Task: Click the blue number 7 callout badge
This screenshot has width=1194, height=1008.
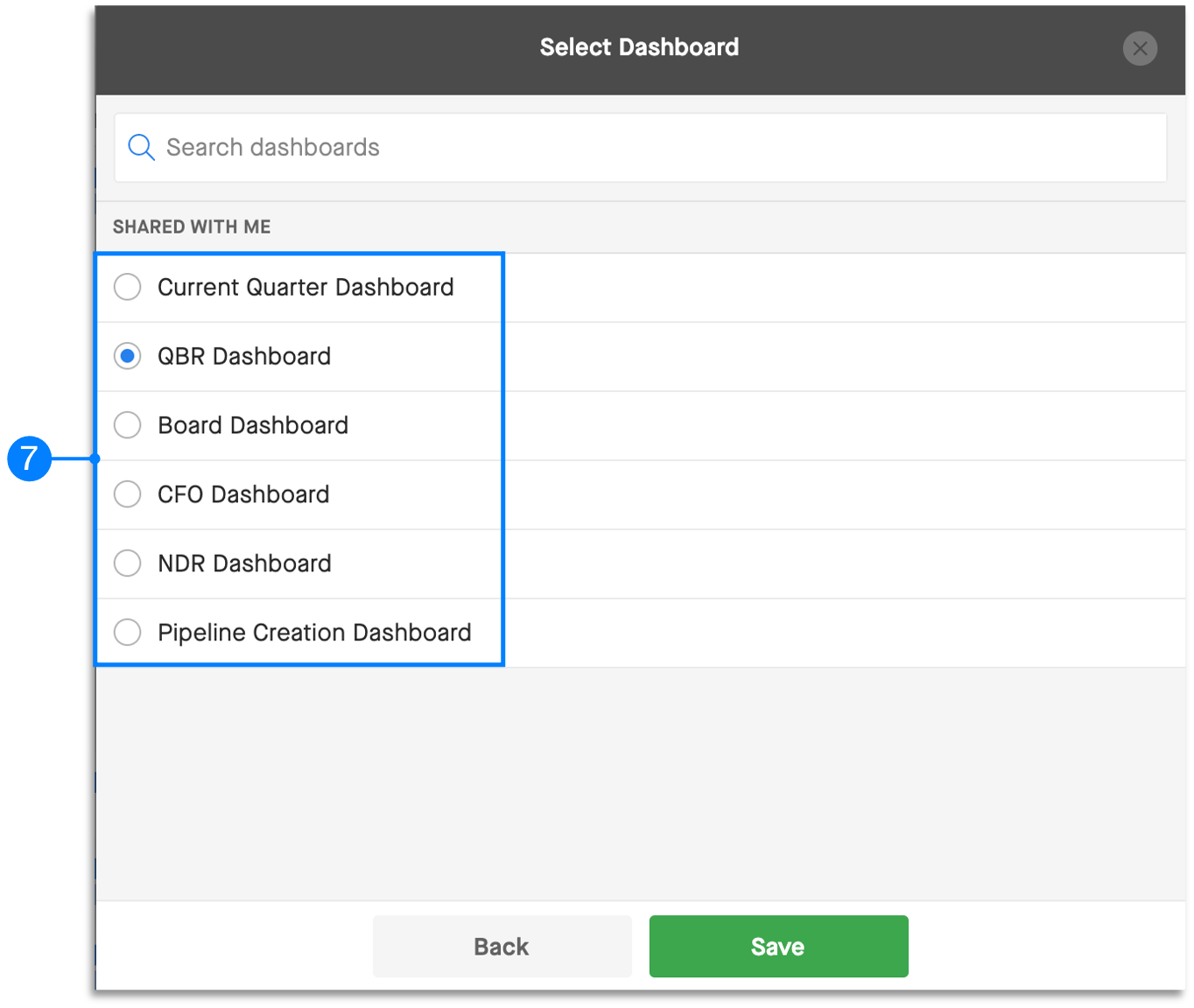Action: click(x=30, y=458)
